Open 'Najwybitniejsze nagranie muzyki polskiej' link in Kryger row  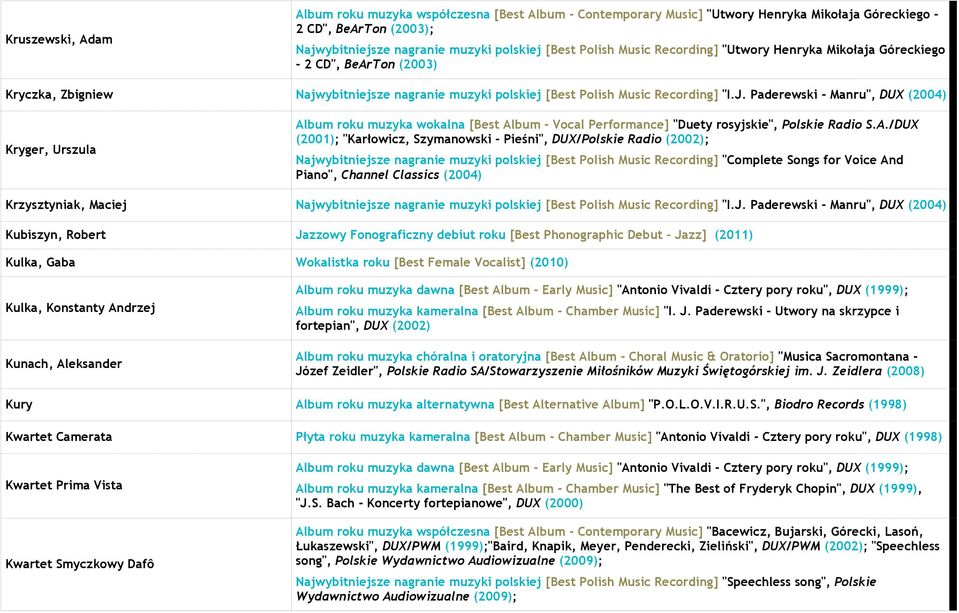(418, 160)
